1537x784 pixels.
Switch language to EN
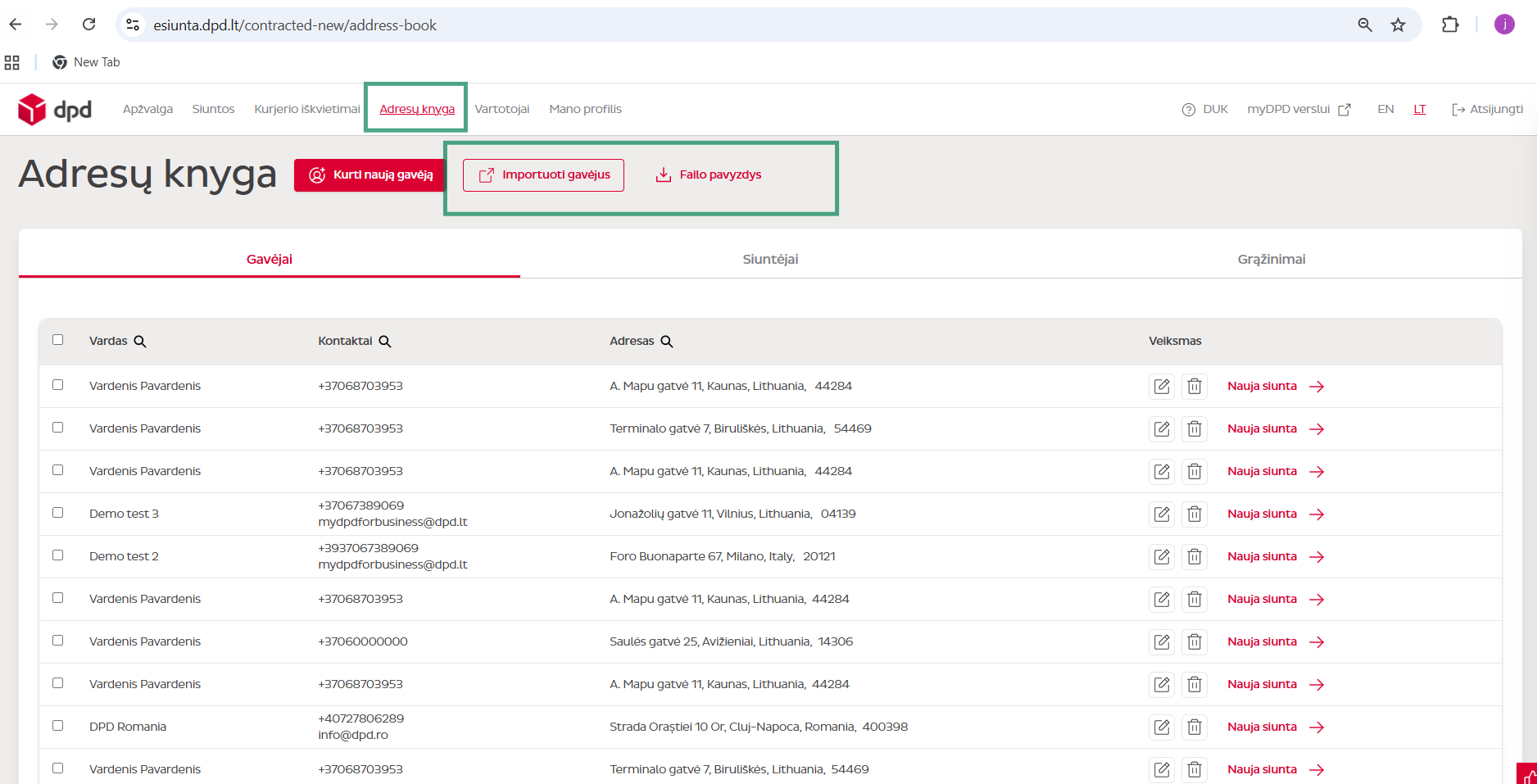click(x=1385, y=109)
